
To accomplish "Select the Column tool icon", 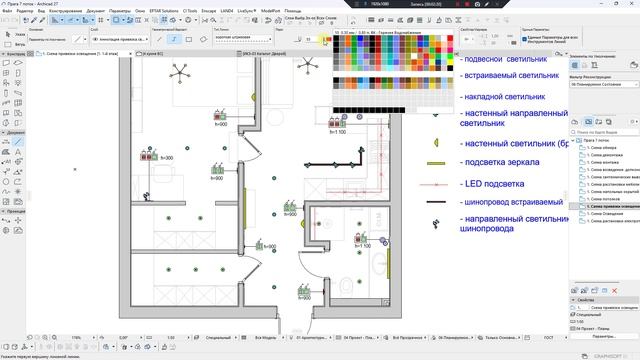I will (6, 93).
